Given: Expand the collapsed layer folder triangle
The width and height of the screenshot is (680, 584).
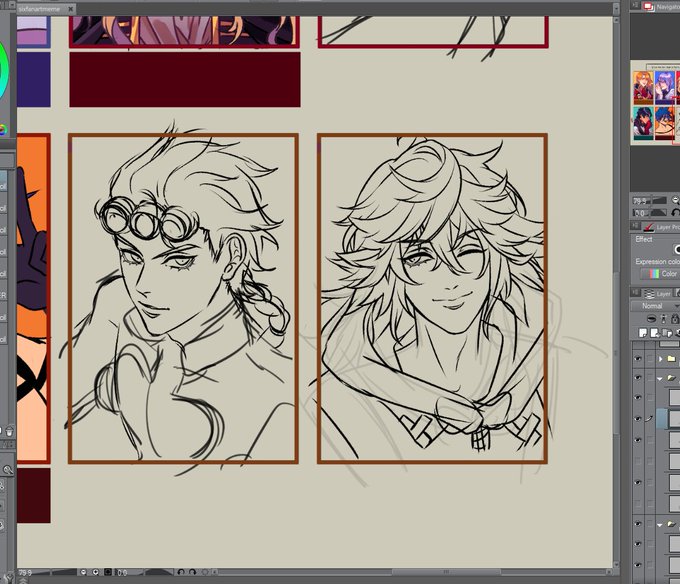Looking at the screenshot, I should pyautogui.click(x=660, y=359).
